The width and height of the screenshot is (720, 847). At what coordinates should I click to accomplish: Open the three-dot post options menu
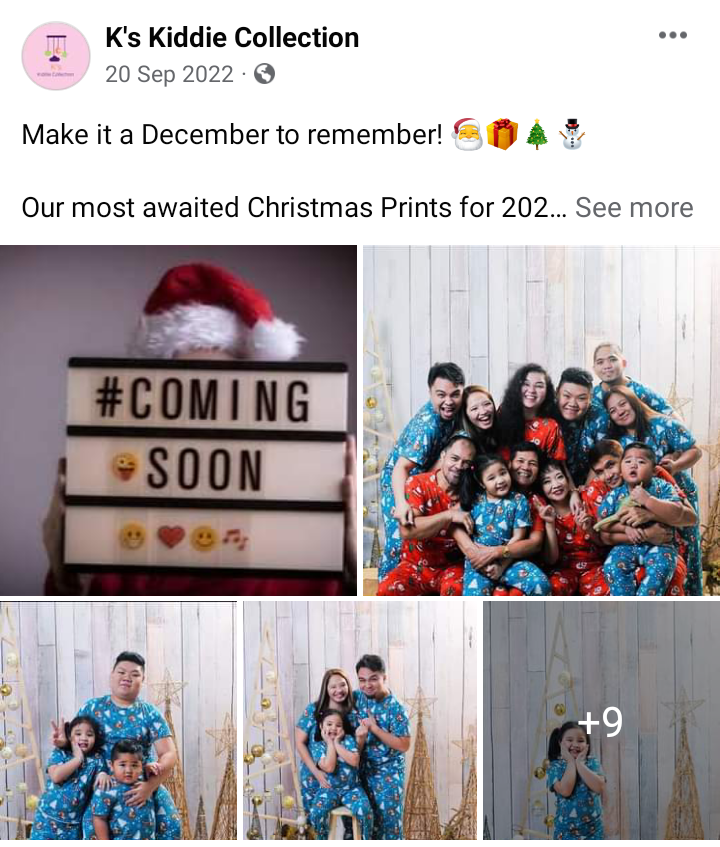point(672,36)
